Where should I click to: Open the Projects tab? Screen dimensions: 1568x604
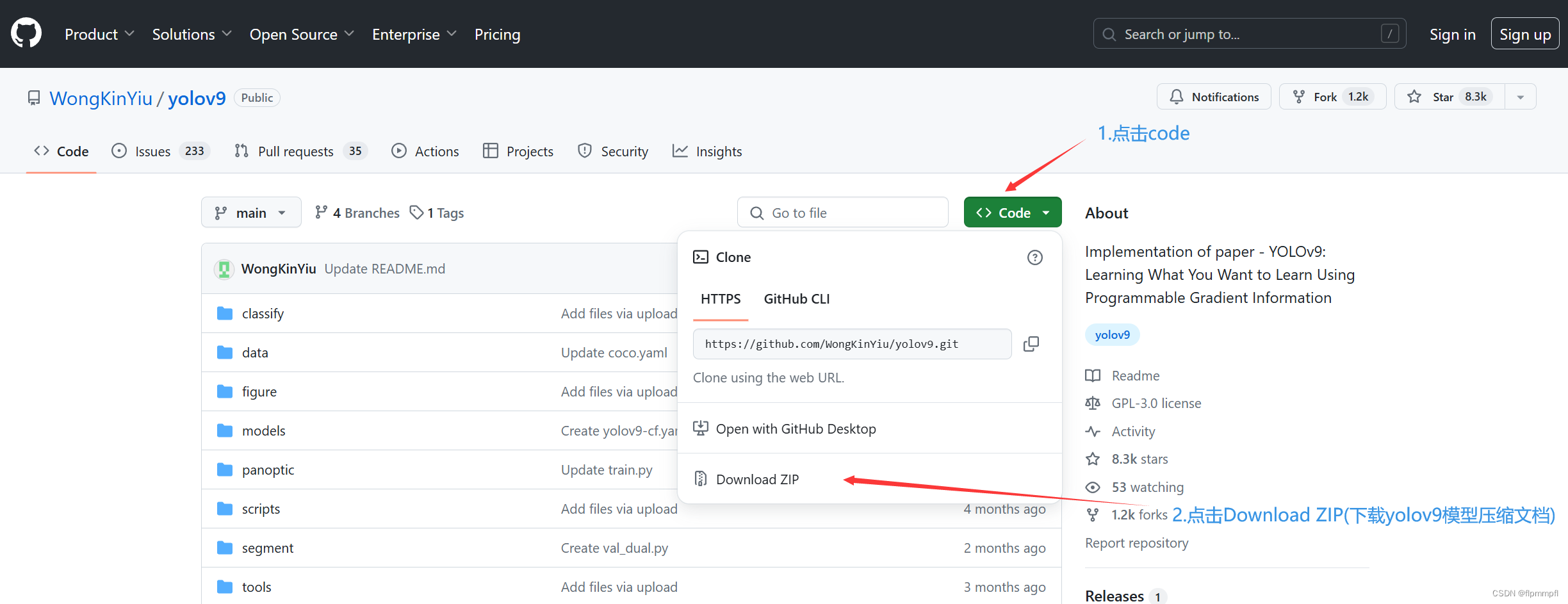(x=518, y=151)
